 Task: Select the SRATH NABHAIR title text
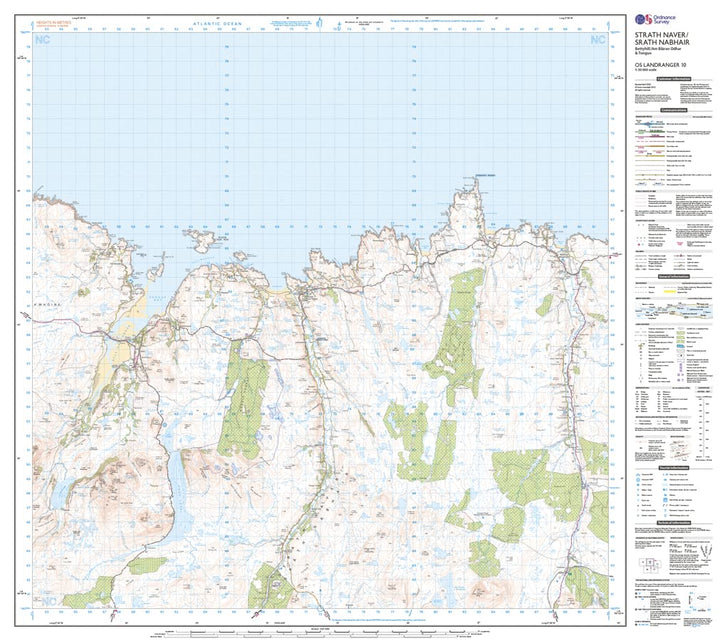(x=662, y=42)
